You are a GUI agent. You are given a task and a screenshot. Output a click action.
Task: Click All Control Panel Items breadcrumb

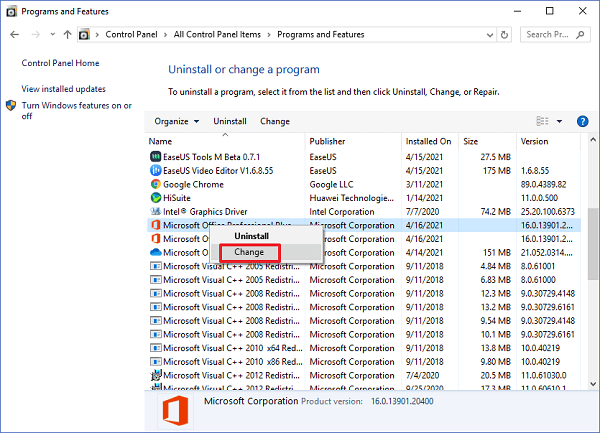click(217, 35)
